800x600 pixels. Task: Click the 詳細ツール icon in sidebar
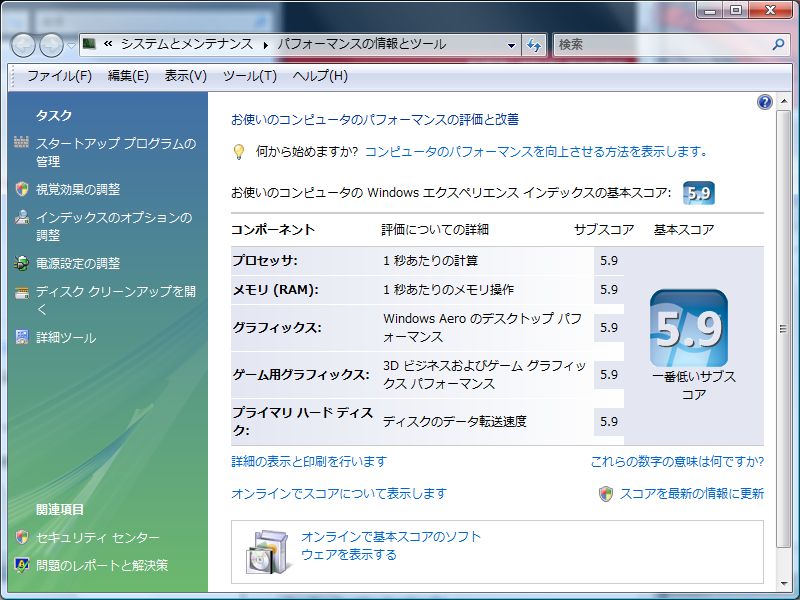[x=21, y=337]
